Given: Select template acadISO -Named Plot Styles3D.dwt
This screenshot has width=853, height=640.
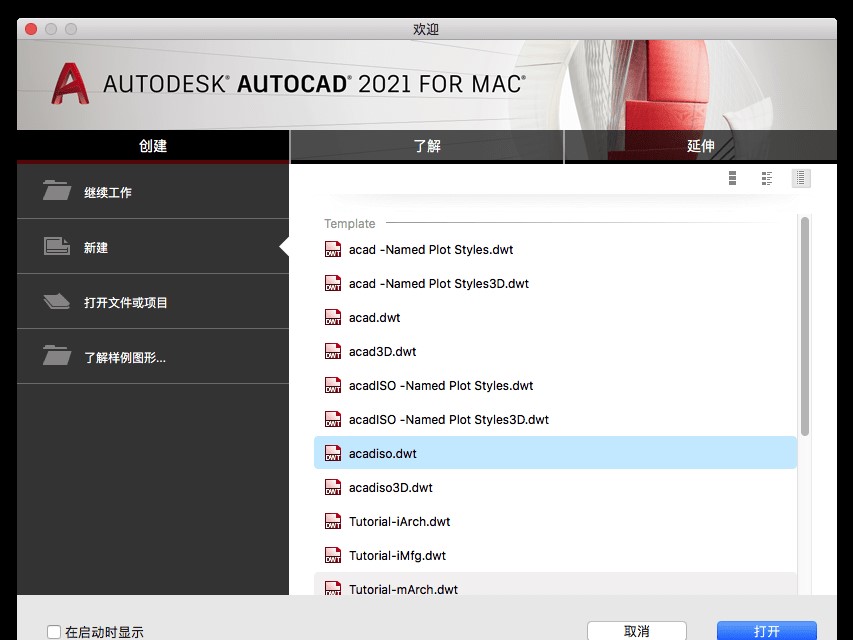Looking at the screenshot, I should click(555, 420).
